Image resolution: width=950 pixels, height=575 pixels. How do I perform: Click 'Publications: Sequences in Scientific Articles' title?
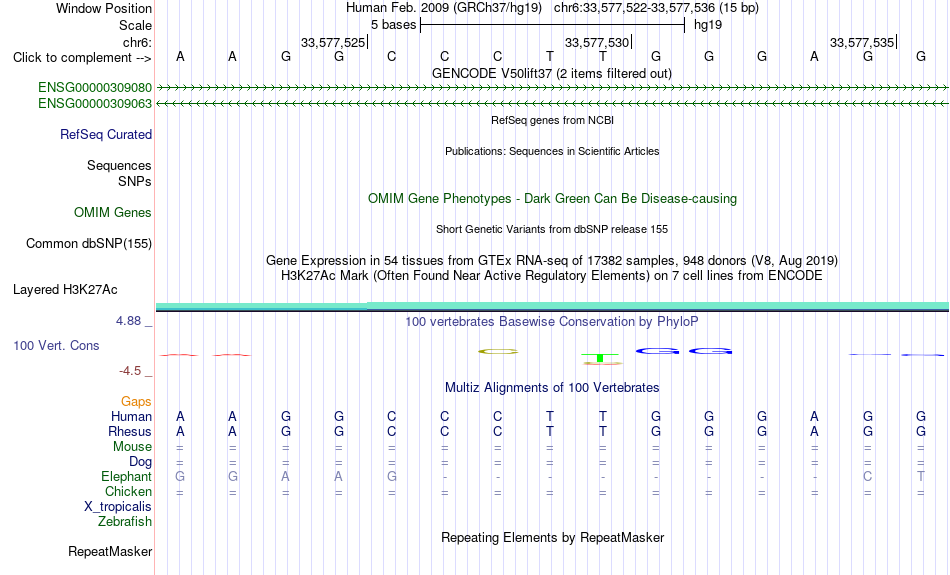point(552,151)
